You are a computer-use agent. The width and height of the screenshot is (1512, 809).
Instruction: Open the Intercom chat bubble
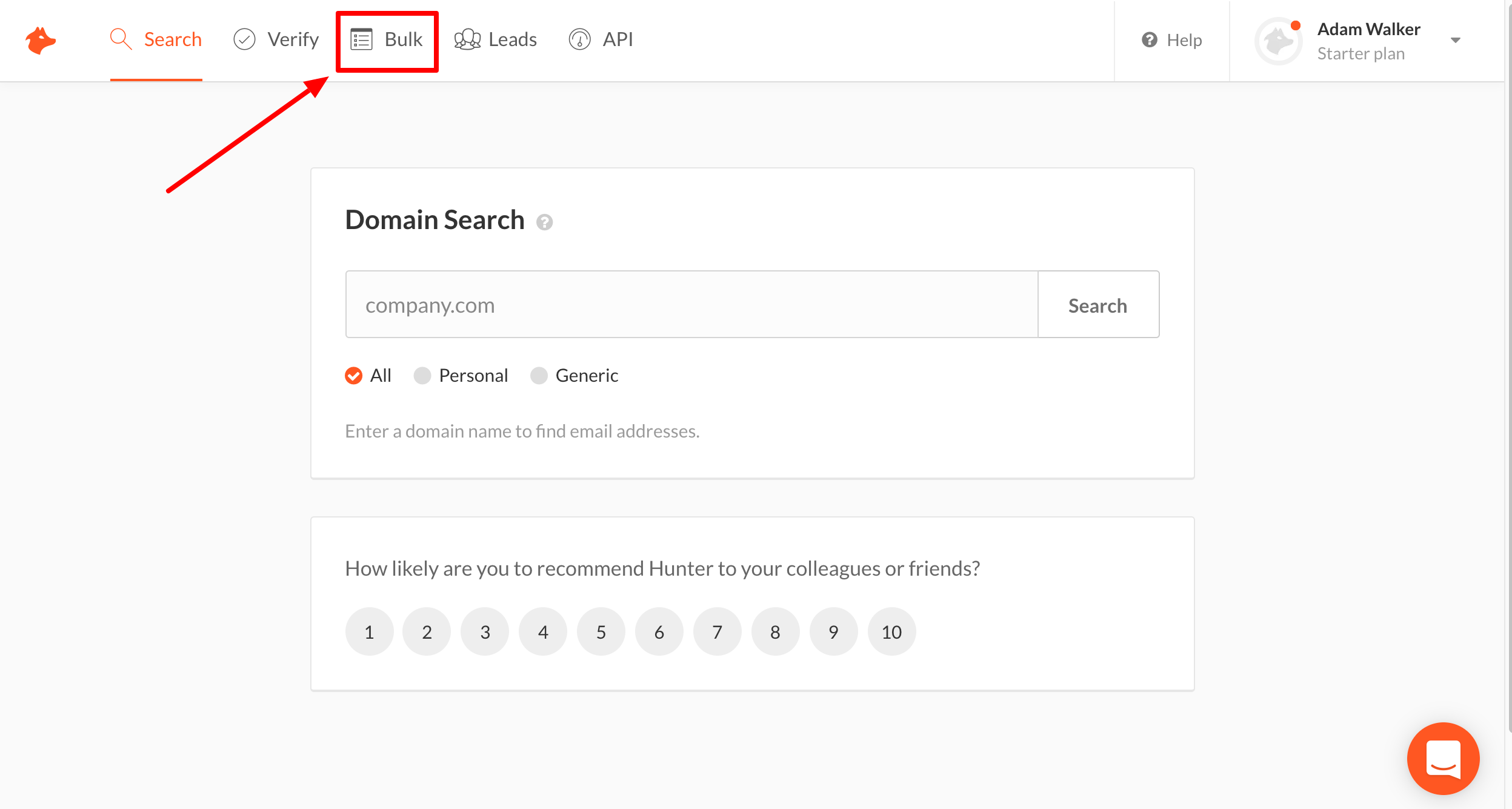click(x=1443, y=758)
